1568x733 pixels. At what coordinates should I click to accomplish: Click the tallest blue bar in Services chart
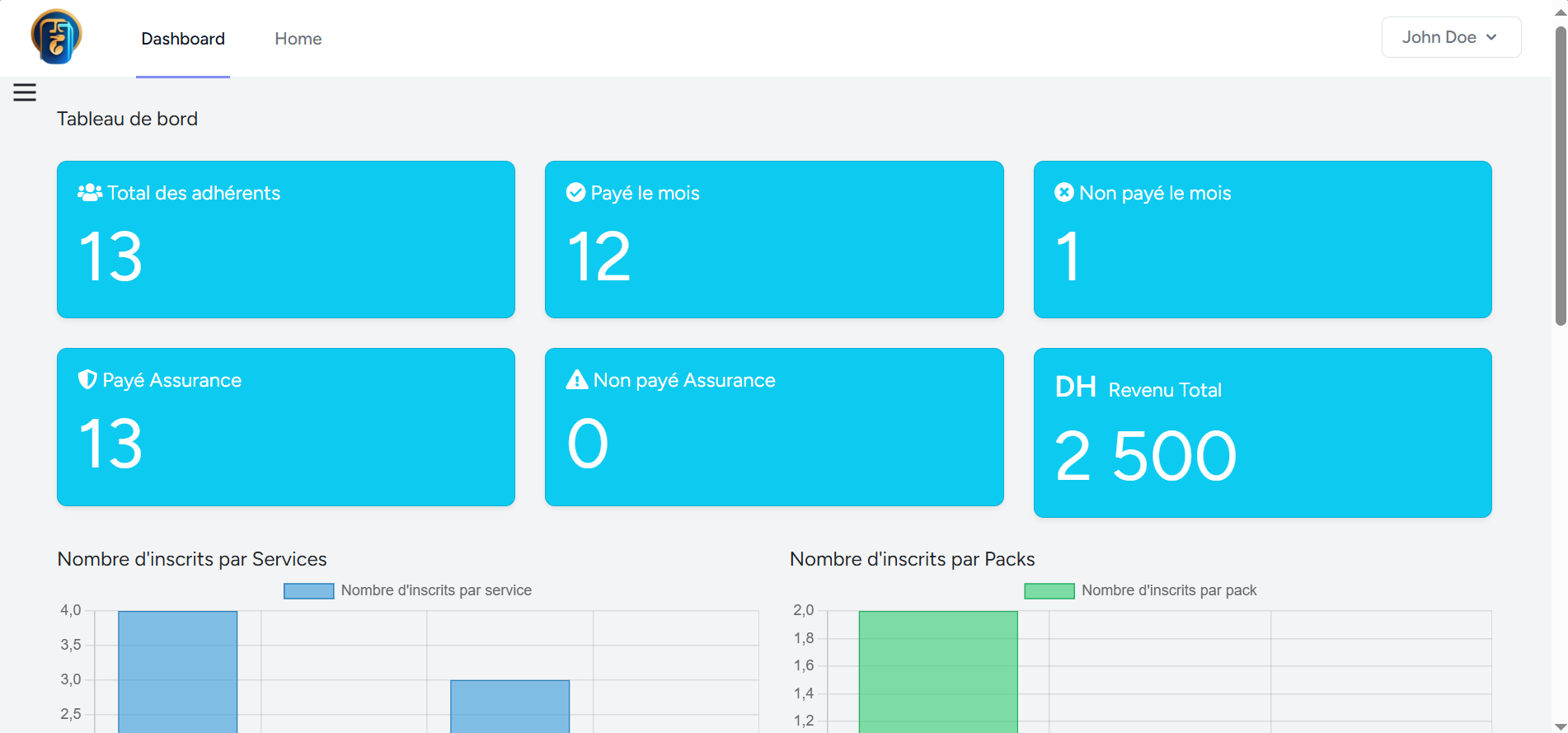[178, 672]
